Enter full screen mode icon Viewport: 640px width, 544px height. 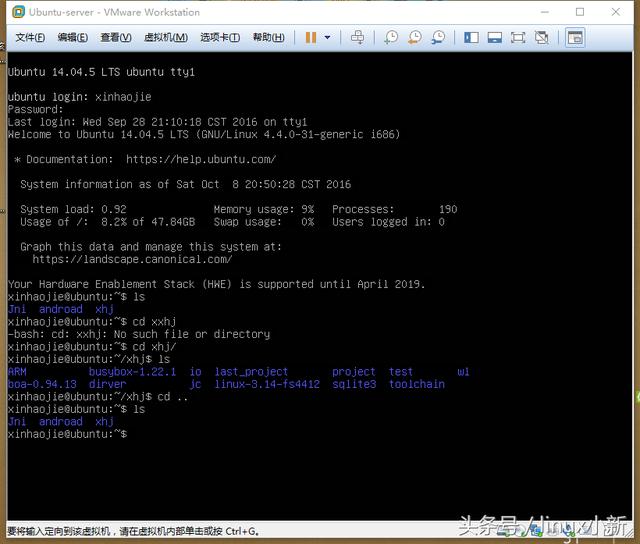(518, 37)
